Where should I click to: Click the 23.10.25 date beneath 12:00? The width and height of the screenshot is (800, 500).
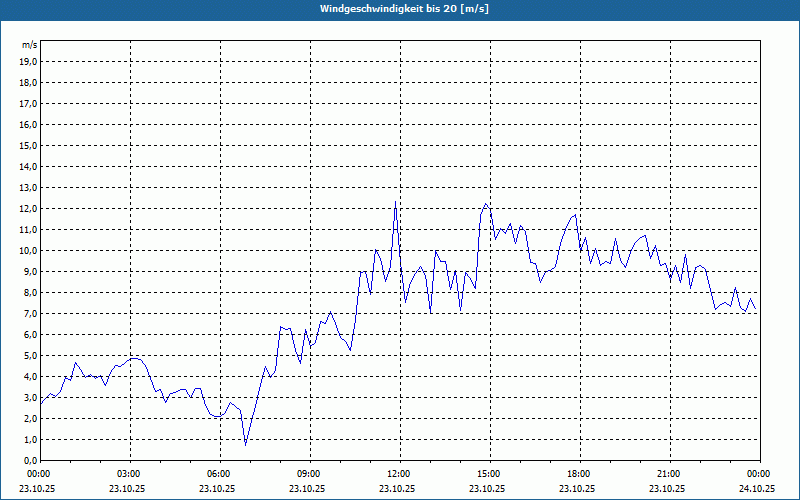point(398,489)
